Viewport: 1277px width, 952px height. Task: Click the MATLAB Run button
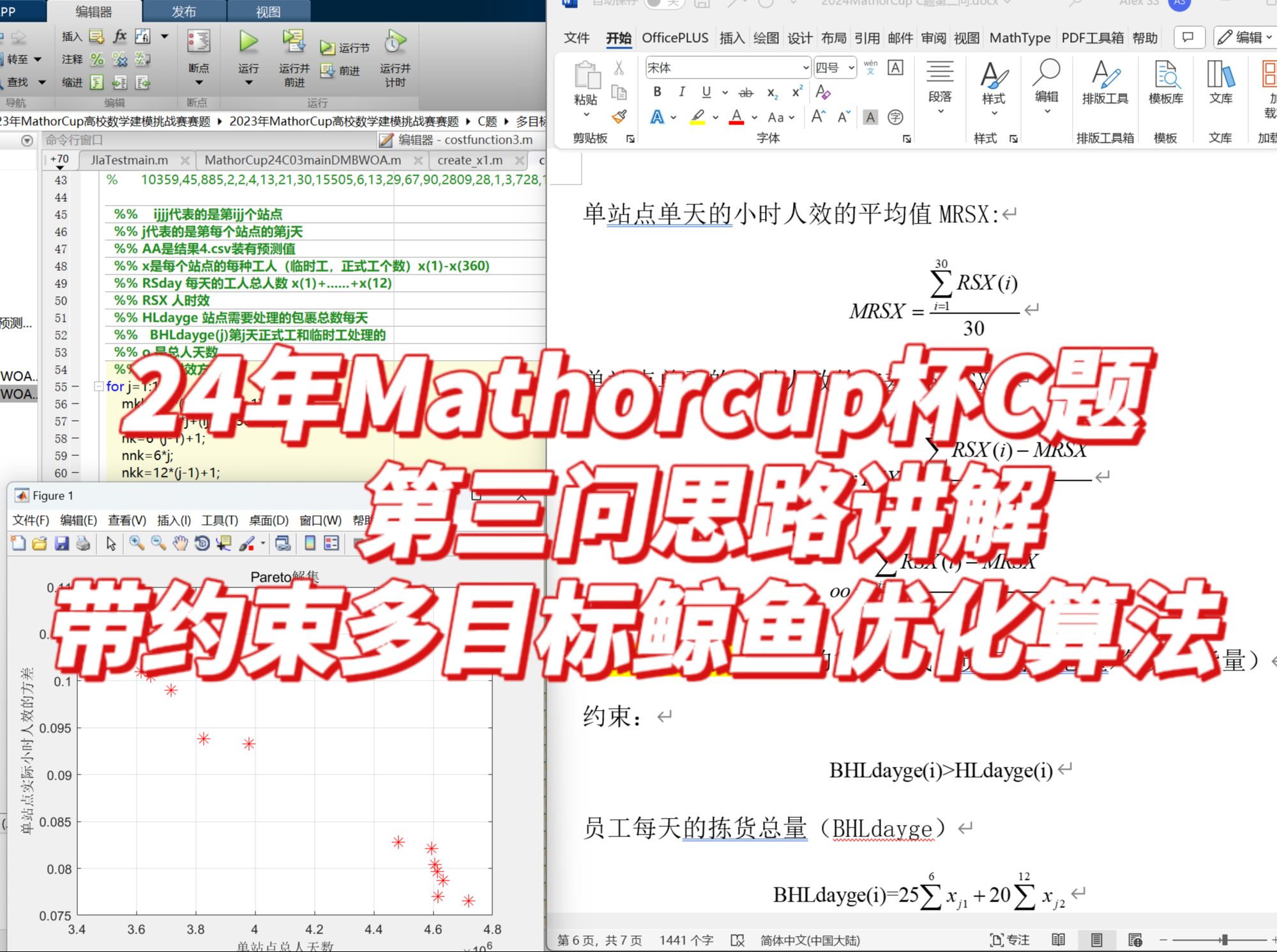pos(248,43)
